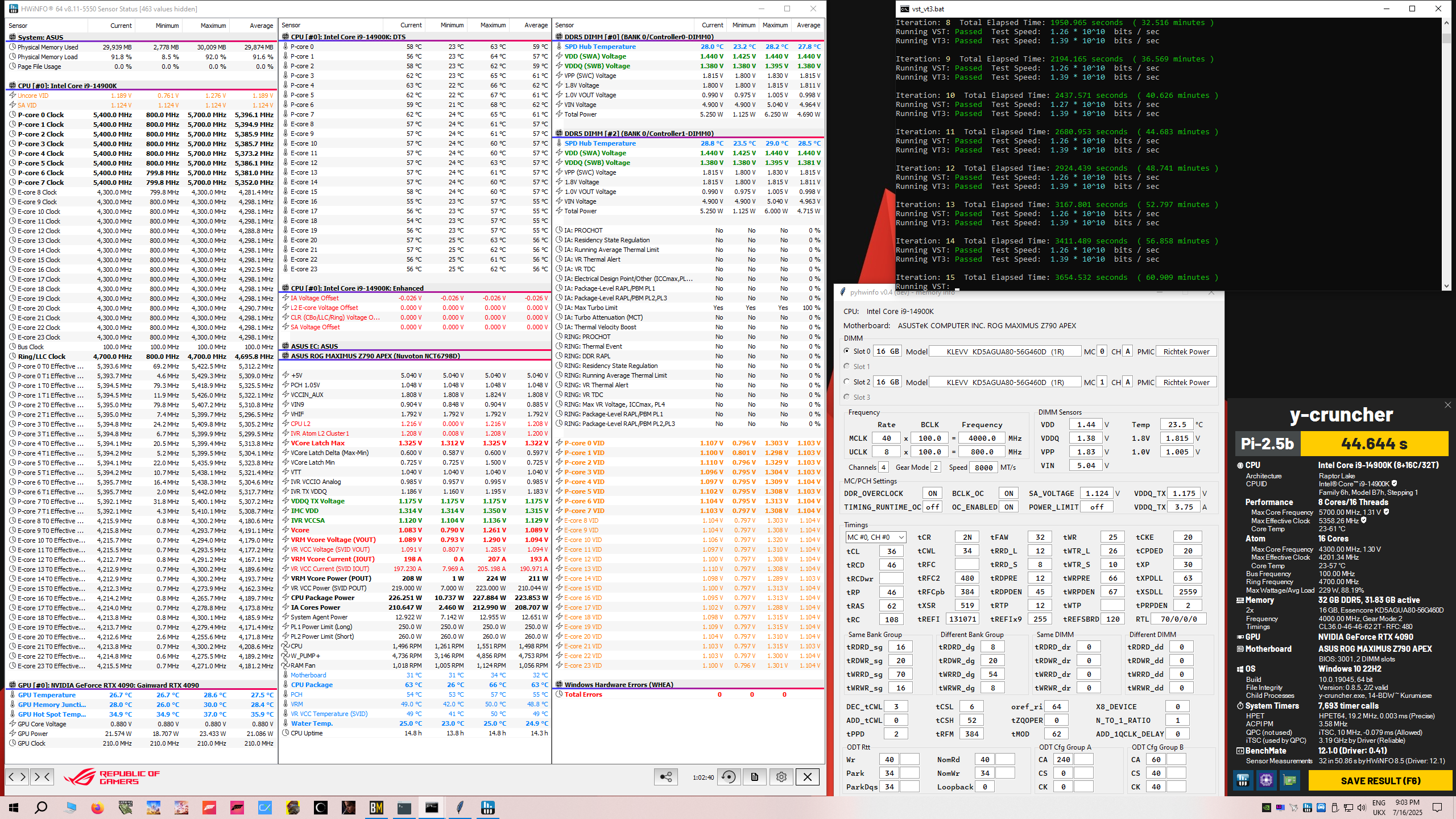Image resolution: width=1456 pixels, height=819 pixels.
Task: Click Windows Start button
Action: 14,808
